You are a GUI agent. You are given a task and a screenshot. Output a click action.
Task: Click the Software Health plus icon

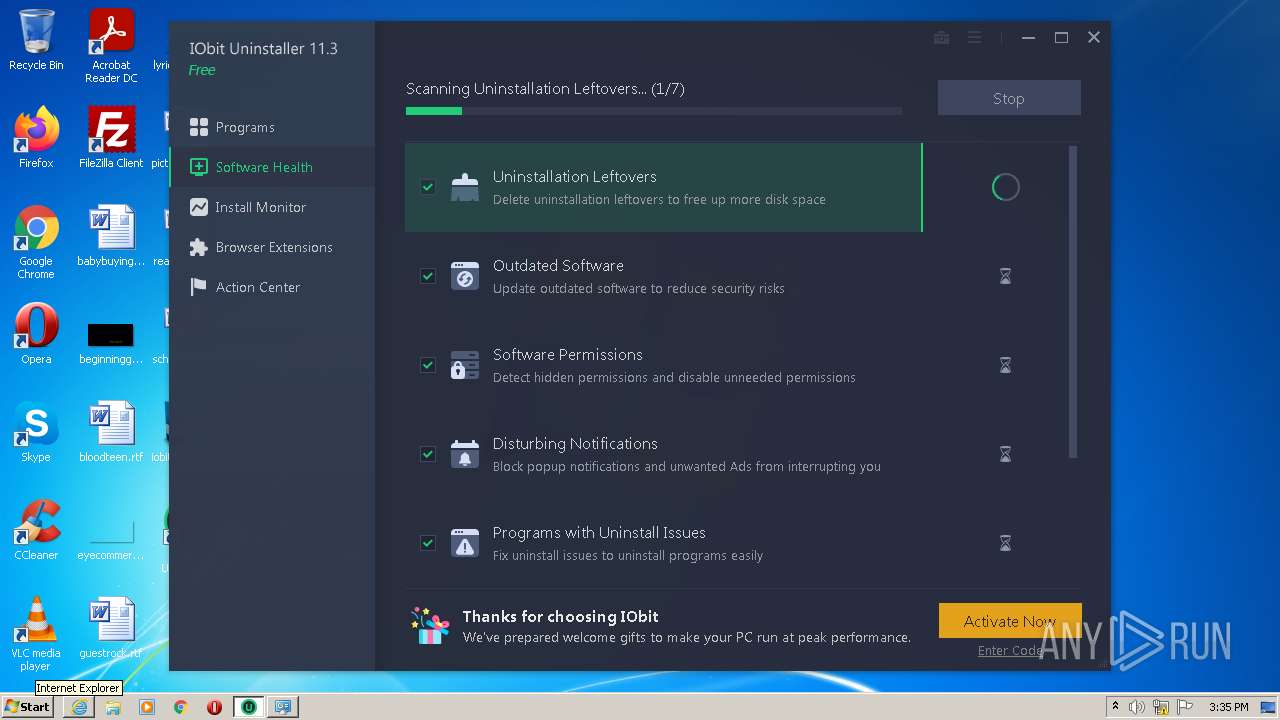[x=198, y=167]
